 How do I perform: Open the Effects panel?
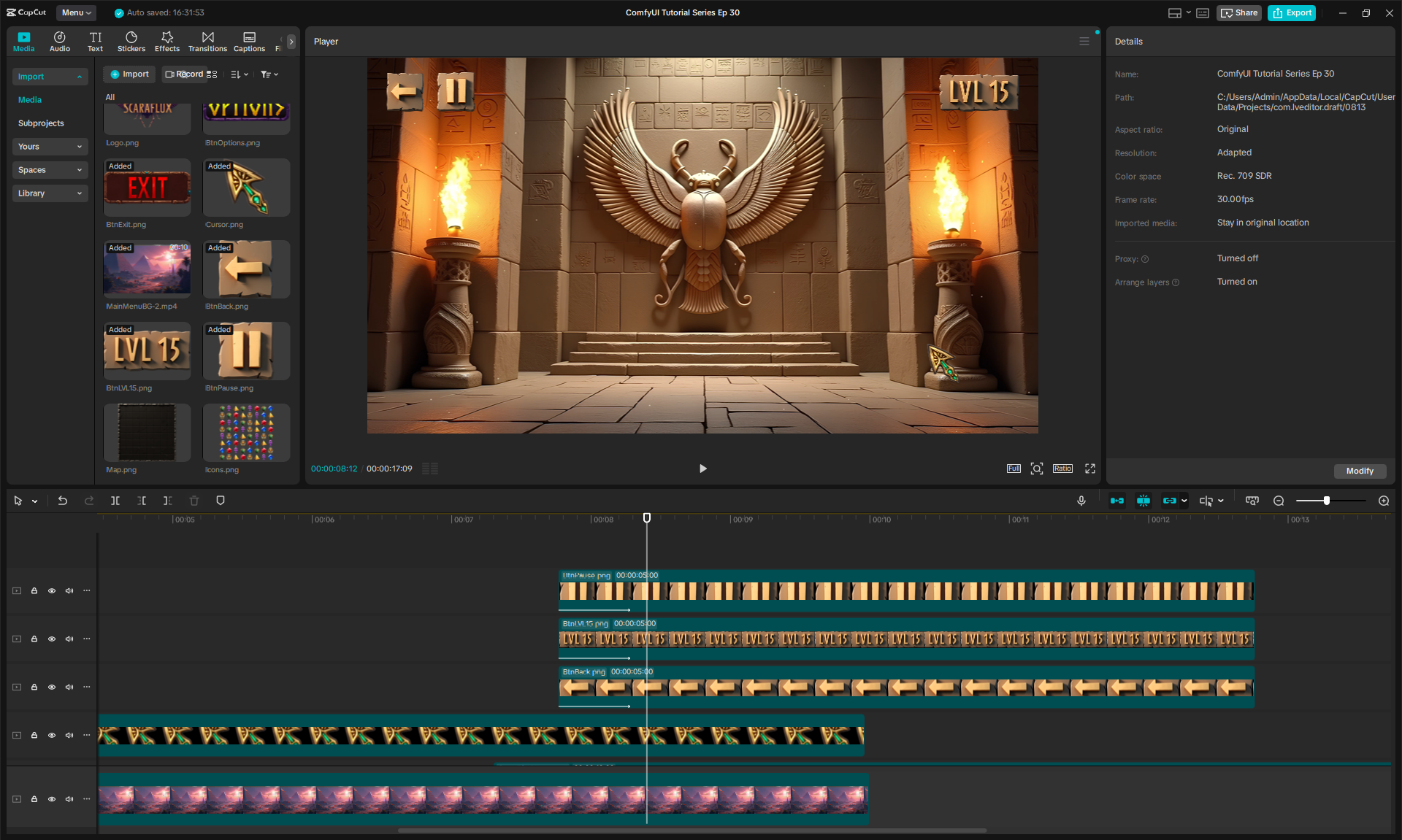tap(166, 42)
